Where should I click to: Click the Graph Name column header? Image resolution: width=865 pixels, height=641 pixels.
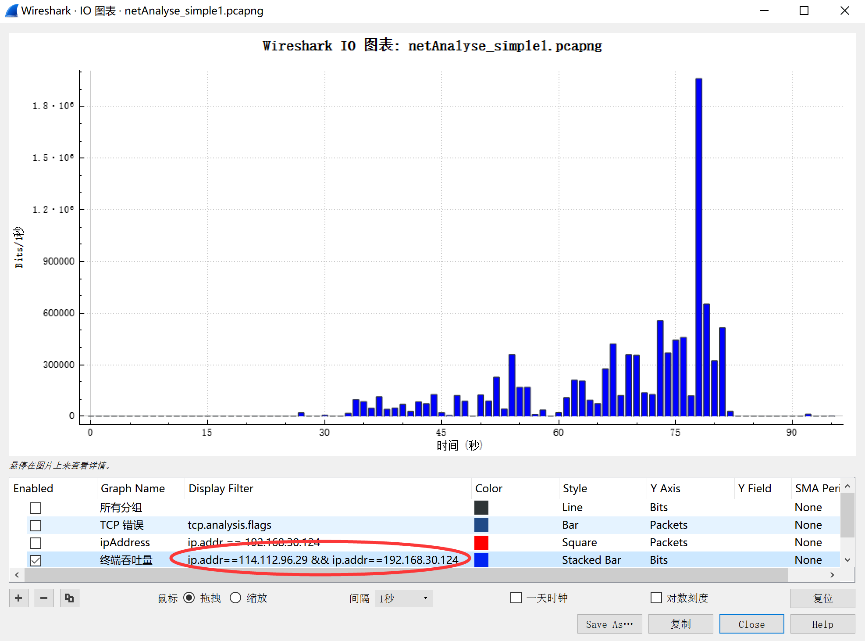tap(132, 488)
